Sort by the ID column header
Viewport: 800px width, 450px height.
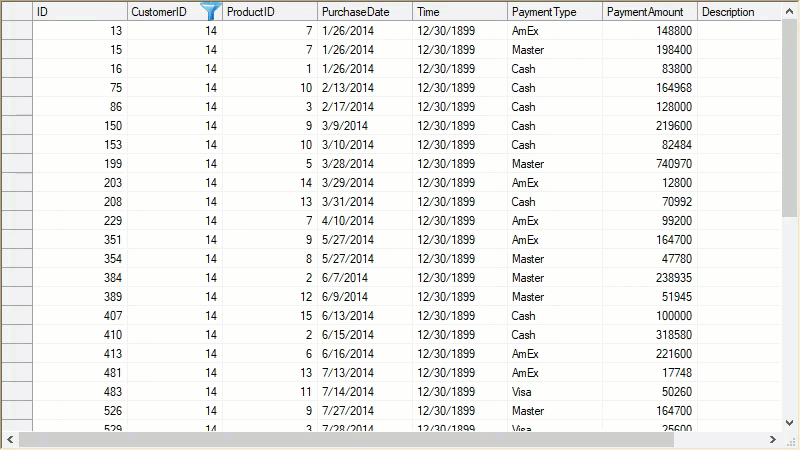click(x=80, y=12)
